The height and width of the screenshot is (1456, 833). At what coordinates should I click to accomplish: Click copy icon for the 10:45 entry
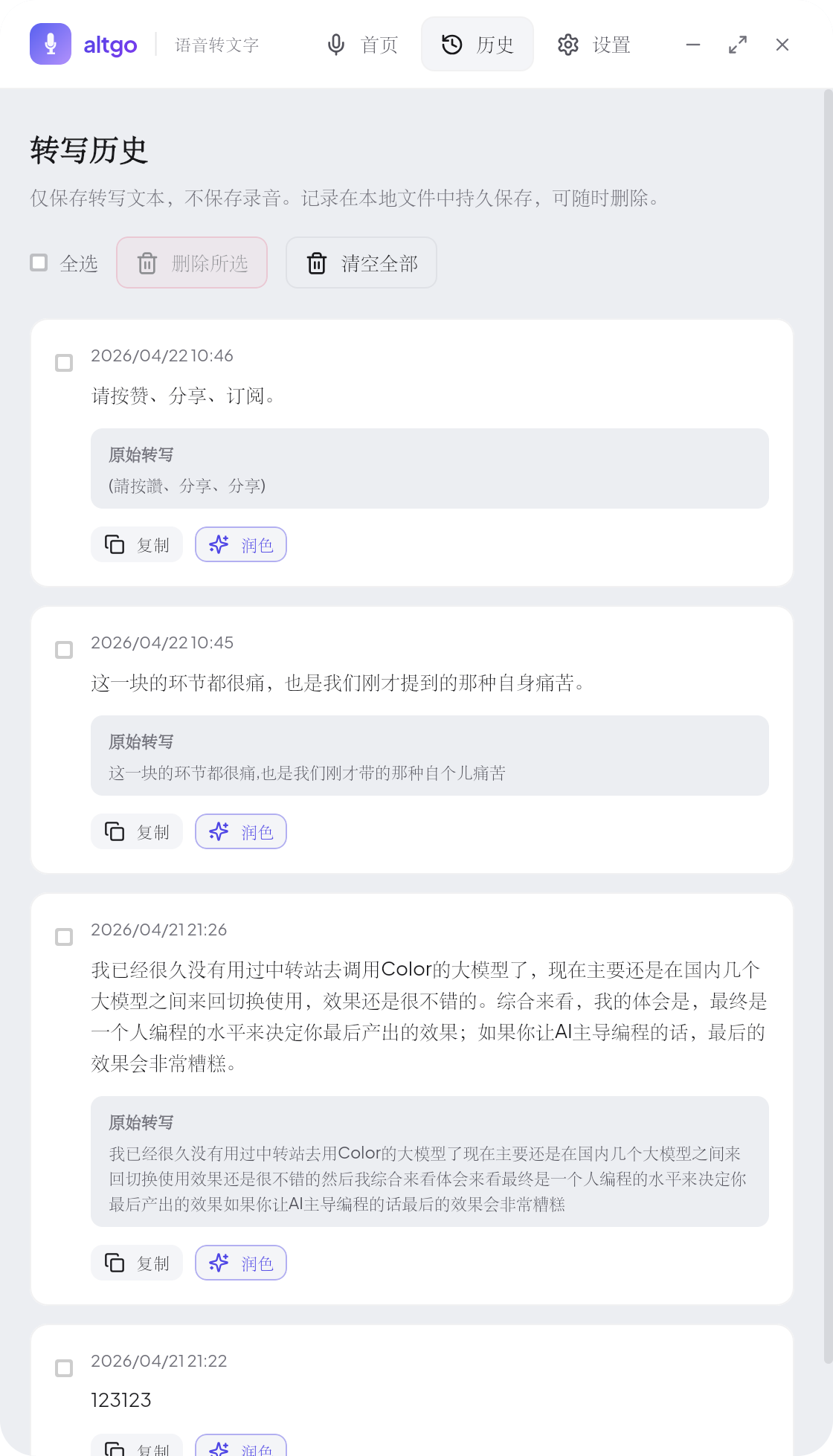pos(115,831)
